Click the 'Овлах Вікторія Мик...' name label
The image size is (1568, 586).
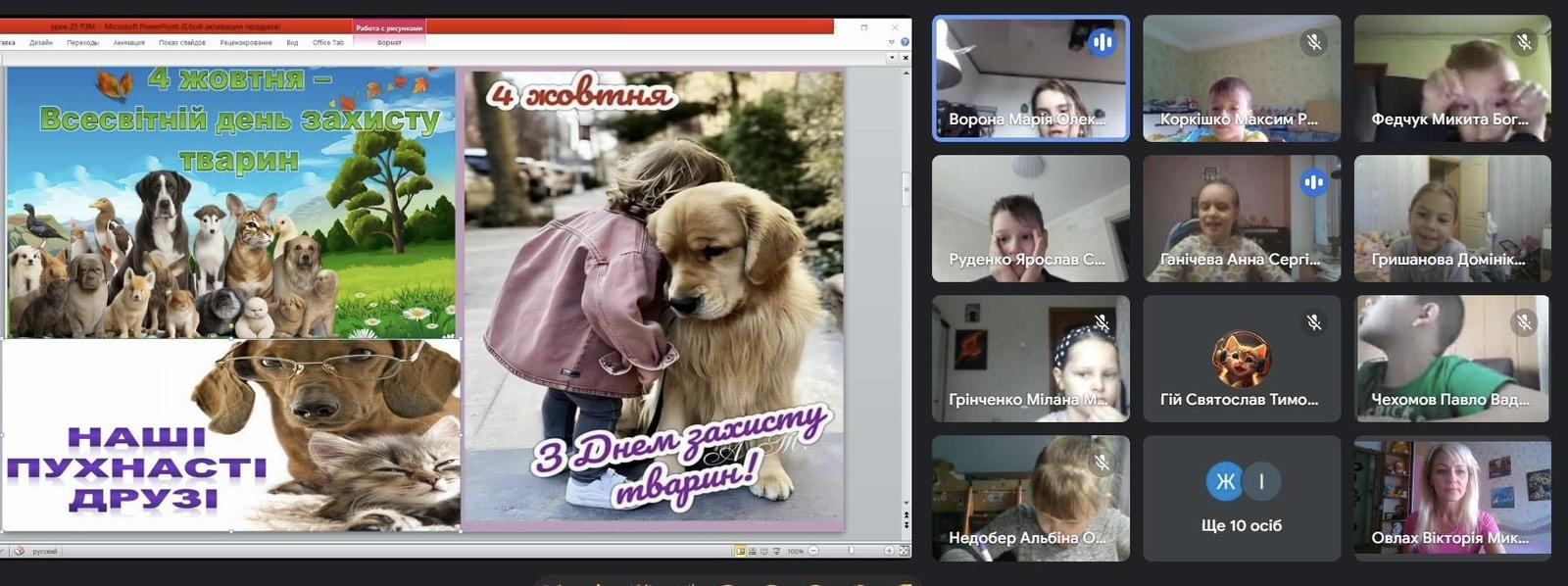tap(1450, 538)
